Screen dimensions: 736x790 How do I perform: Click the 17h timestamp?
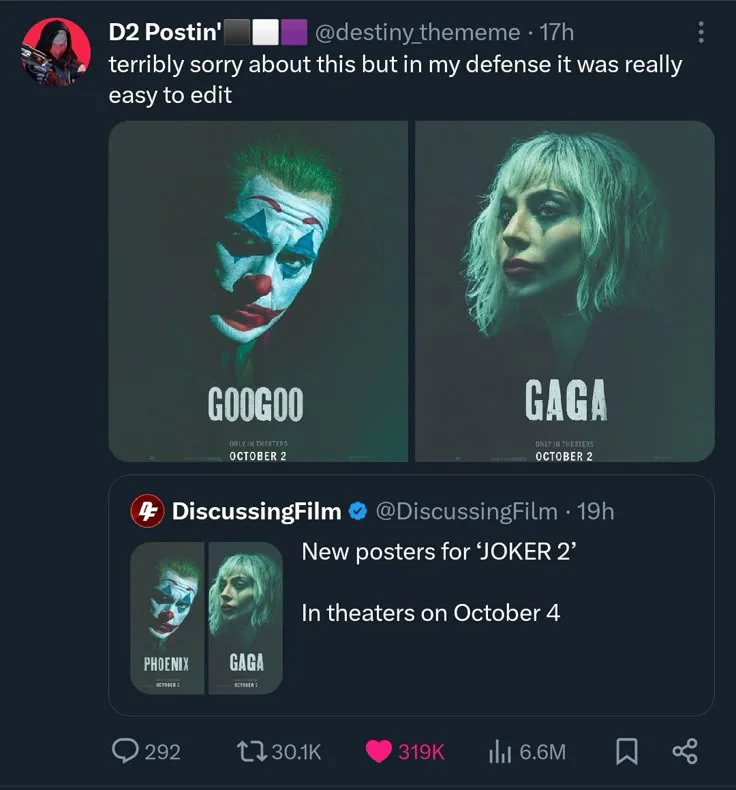(556, 33)
